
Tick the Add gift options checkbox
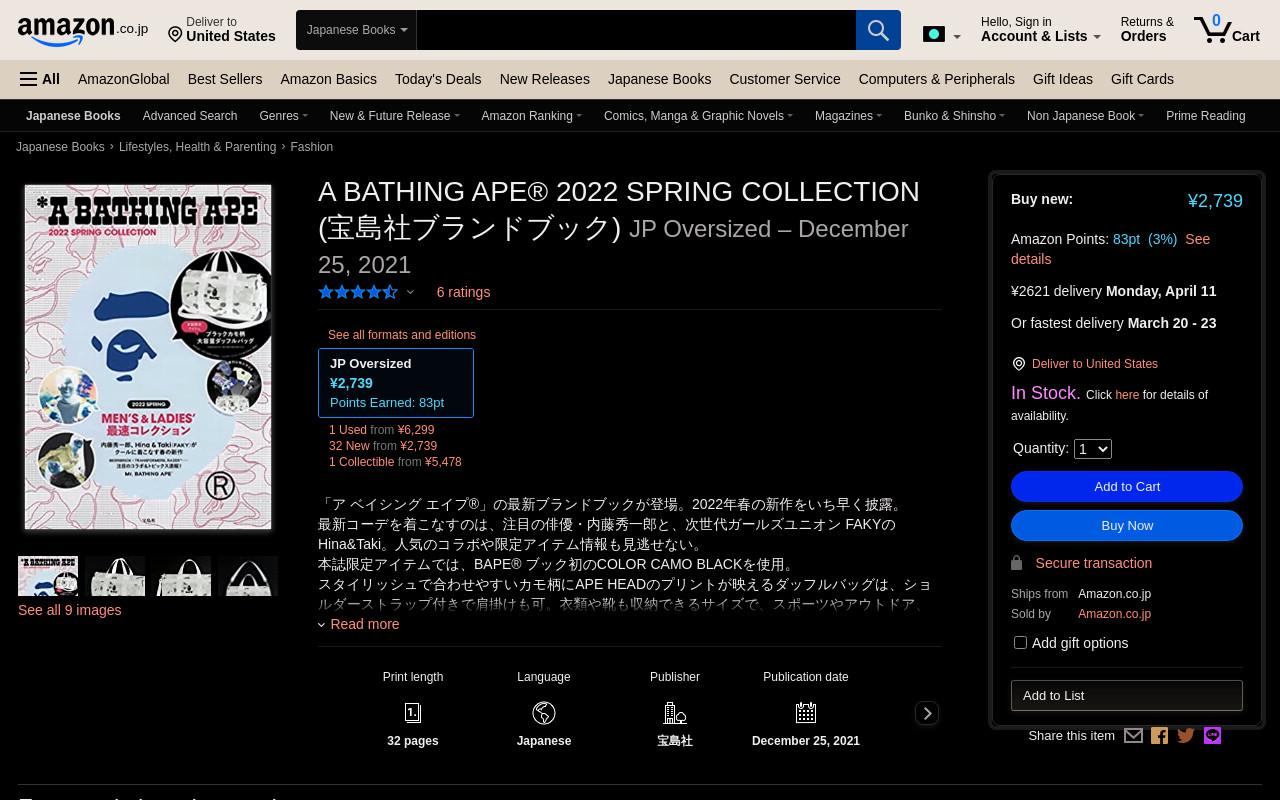1020,642
